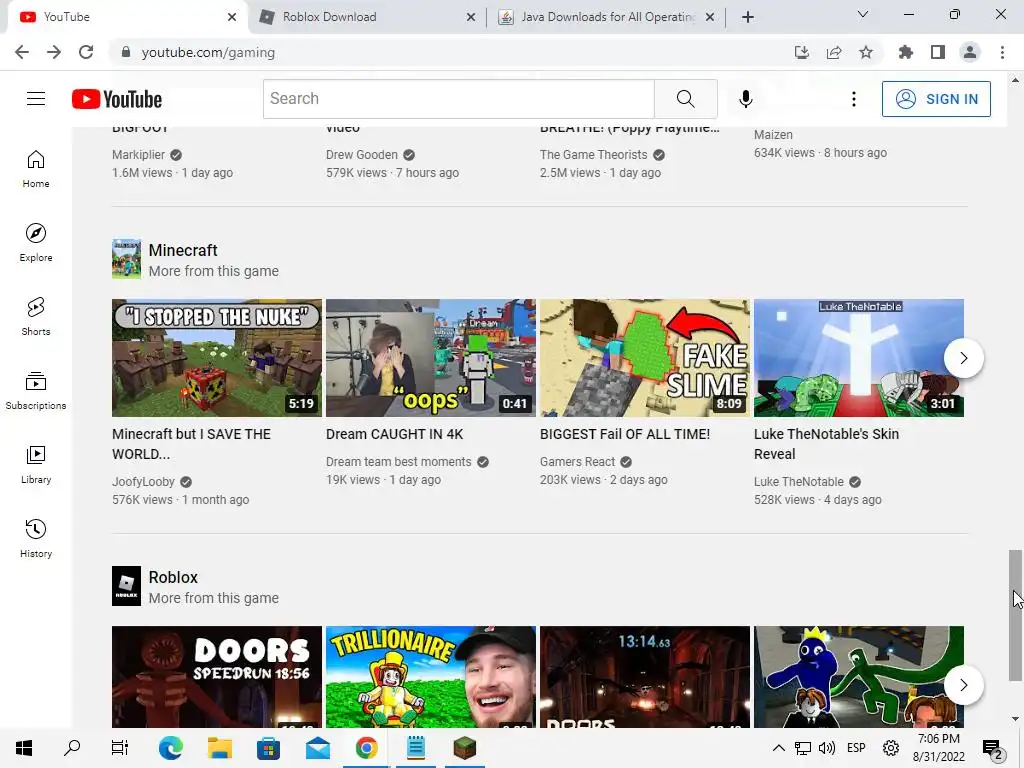Open Explore in sidebar
Screen dimensions: 1024x768
(36, 242)
